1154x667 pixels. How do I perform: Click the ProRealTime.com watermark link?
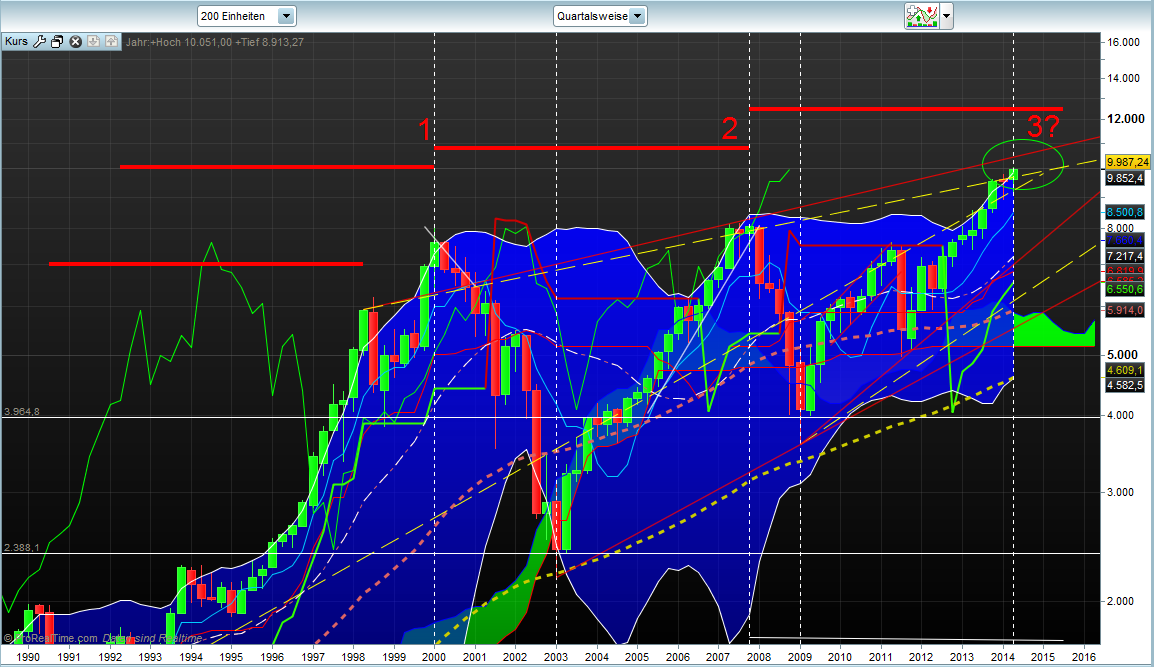click(60, 636)
